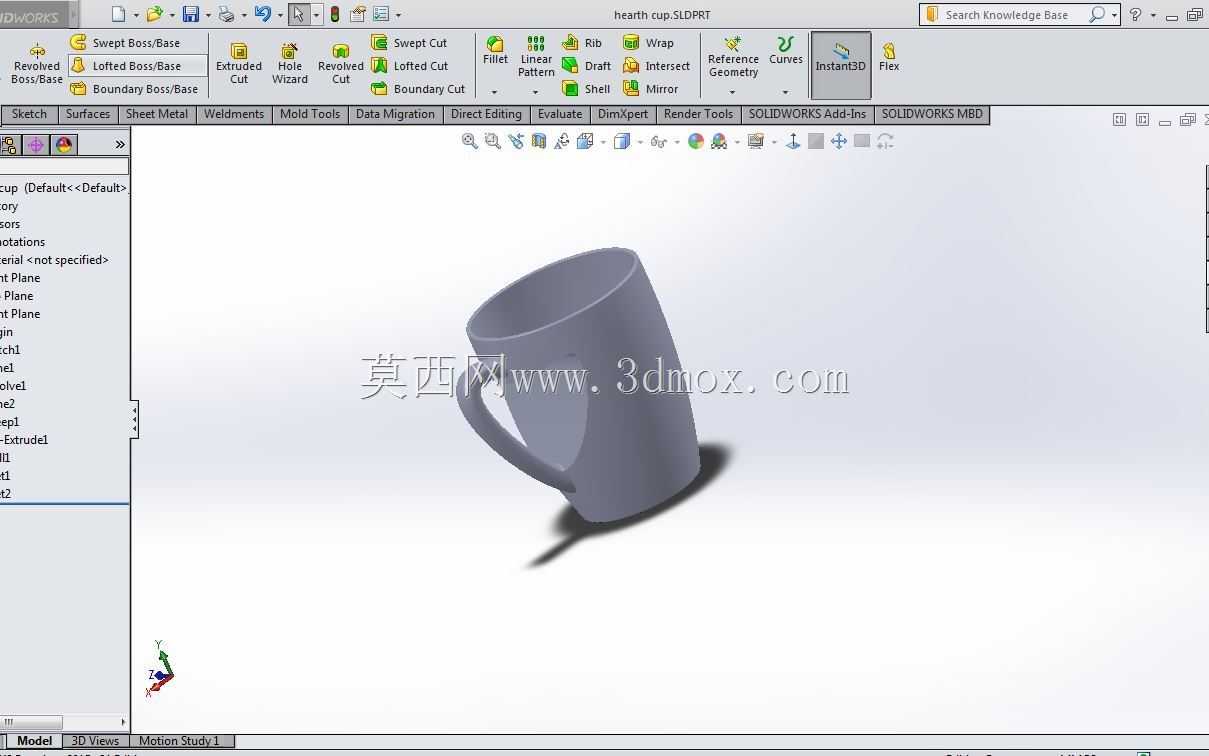Open the DisplayManager tab icon
Image resolution: width=1209 pixels, height=756 pixels.
click(x=64, y=145)
